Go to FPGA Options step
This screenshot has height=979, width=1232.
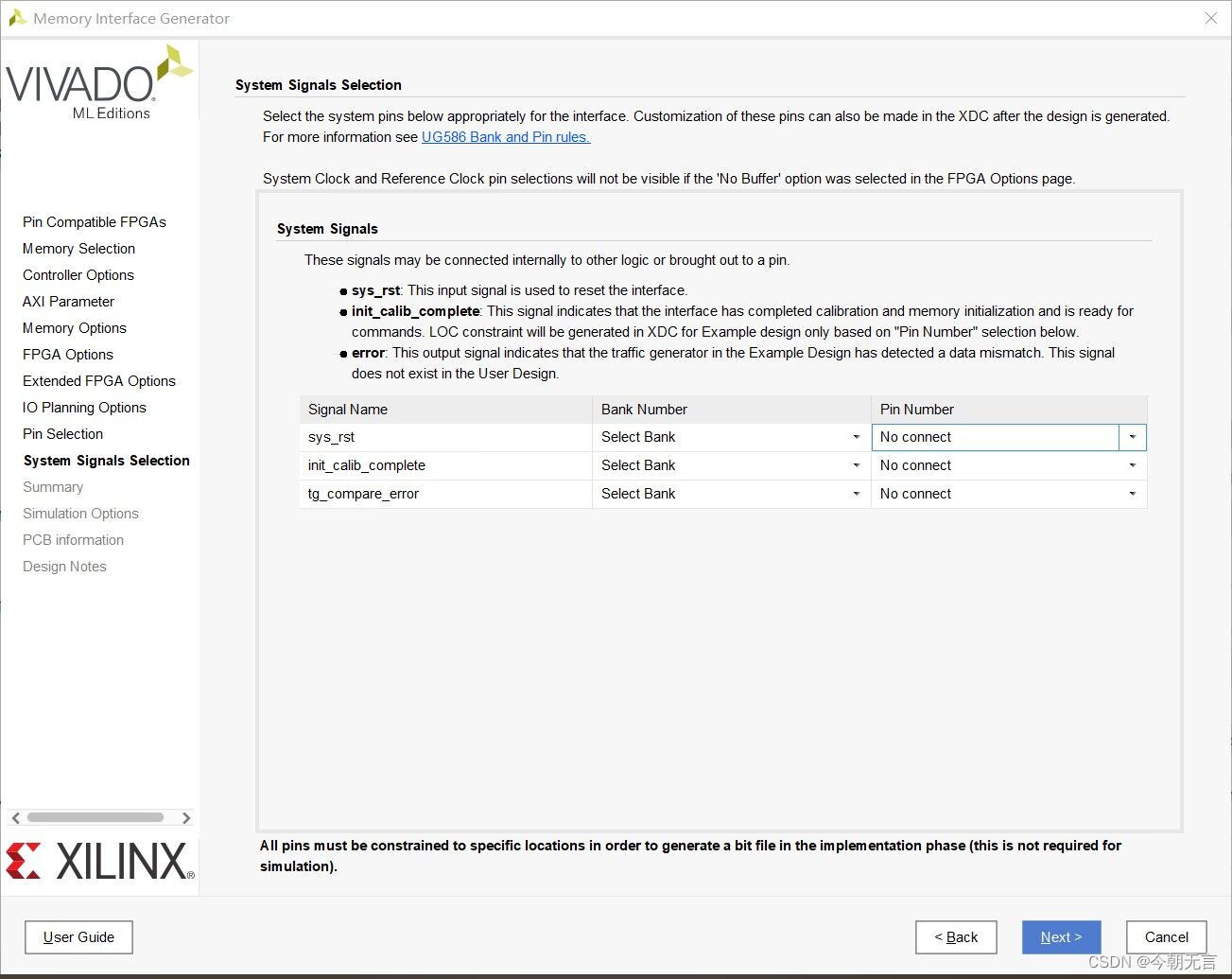[x=68, y=355]
